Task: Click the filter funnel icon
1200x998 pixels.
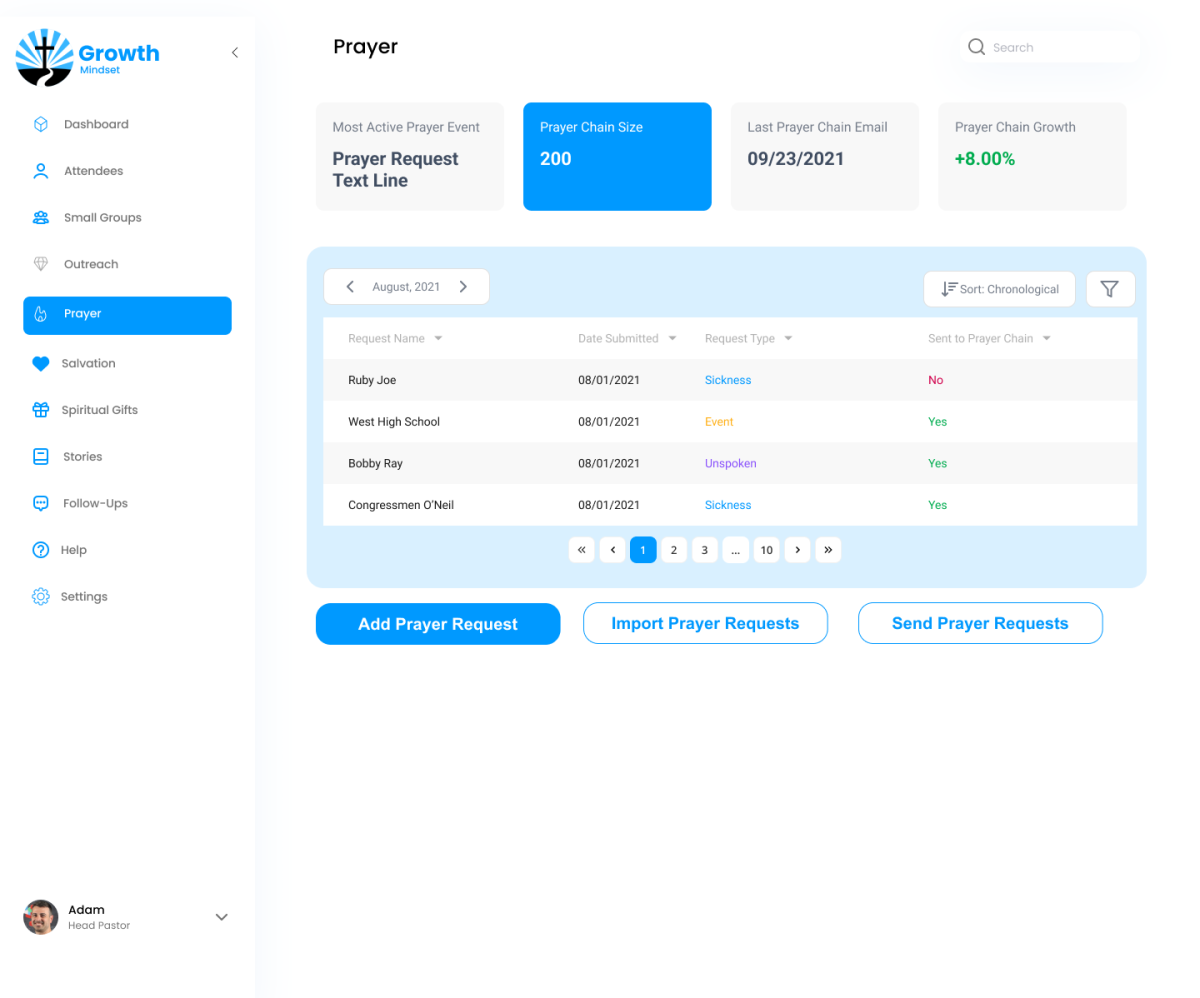Action: pyautogui.click(x=1109, y=289)
